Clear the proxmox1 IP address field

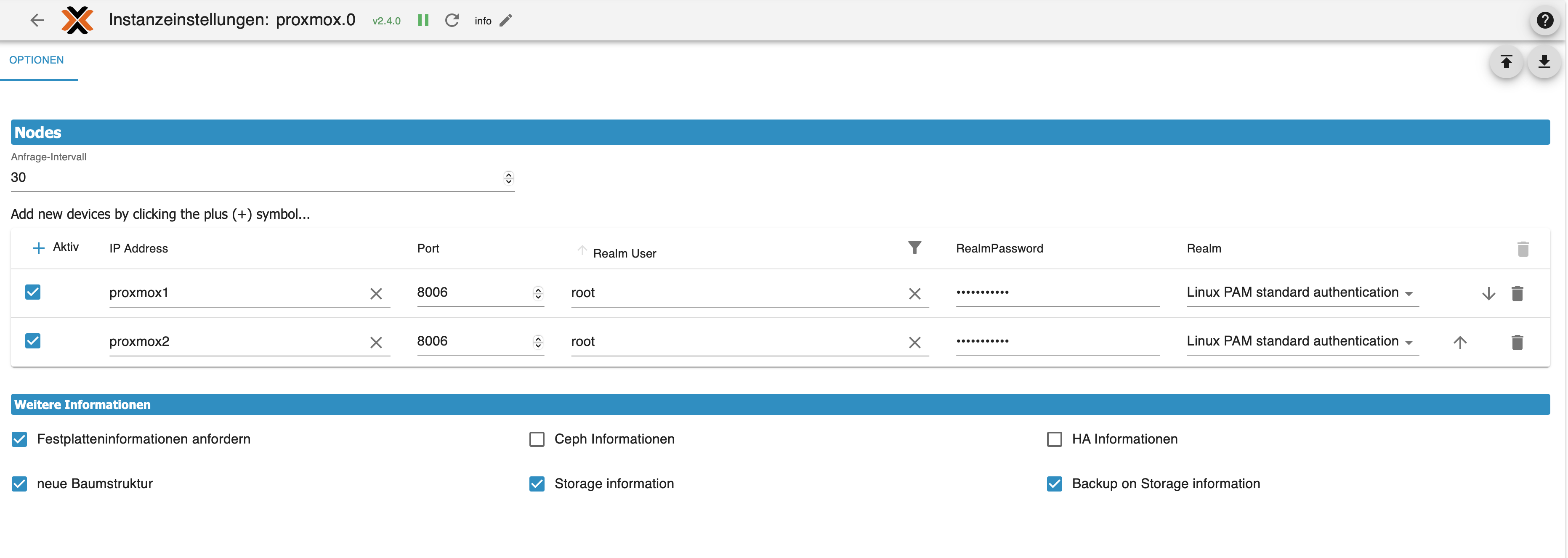point(376,294)
